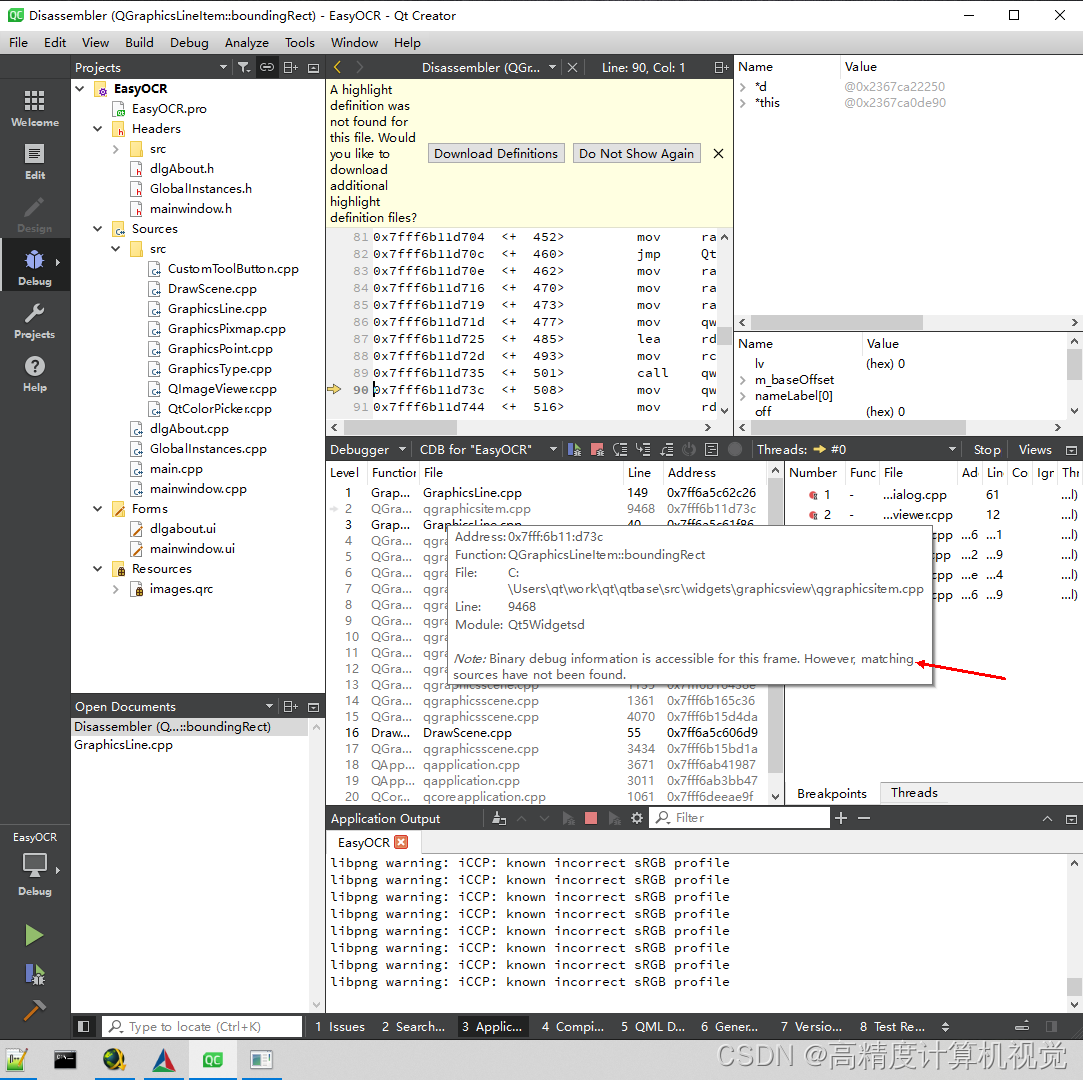The height and width of the screenshot is (1080, 1083).
Task: Stop running program in Application Output
Action: point(591,818)
